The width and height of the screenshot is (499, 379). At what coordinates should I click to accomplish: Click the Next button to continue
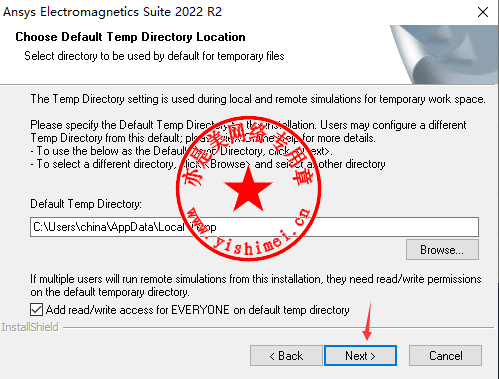(360, 356)
